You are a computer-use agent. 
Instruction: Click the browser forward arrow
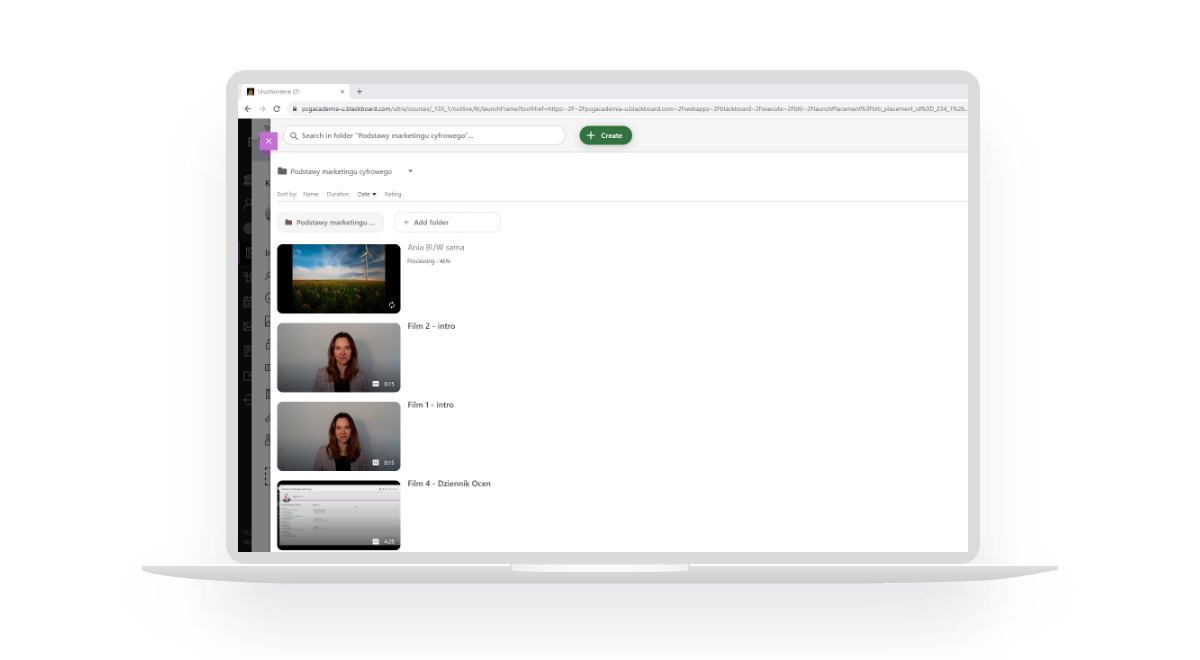[x=262, y=108]
